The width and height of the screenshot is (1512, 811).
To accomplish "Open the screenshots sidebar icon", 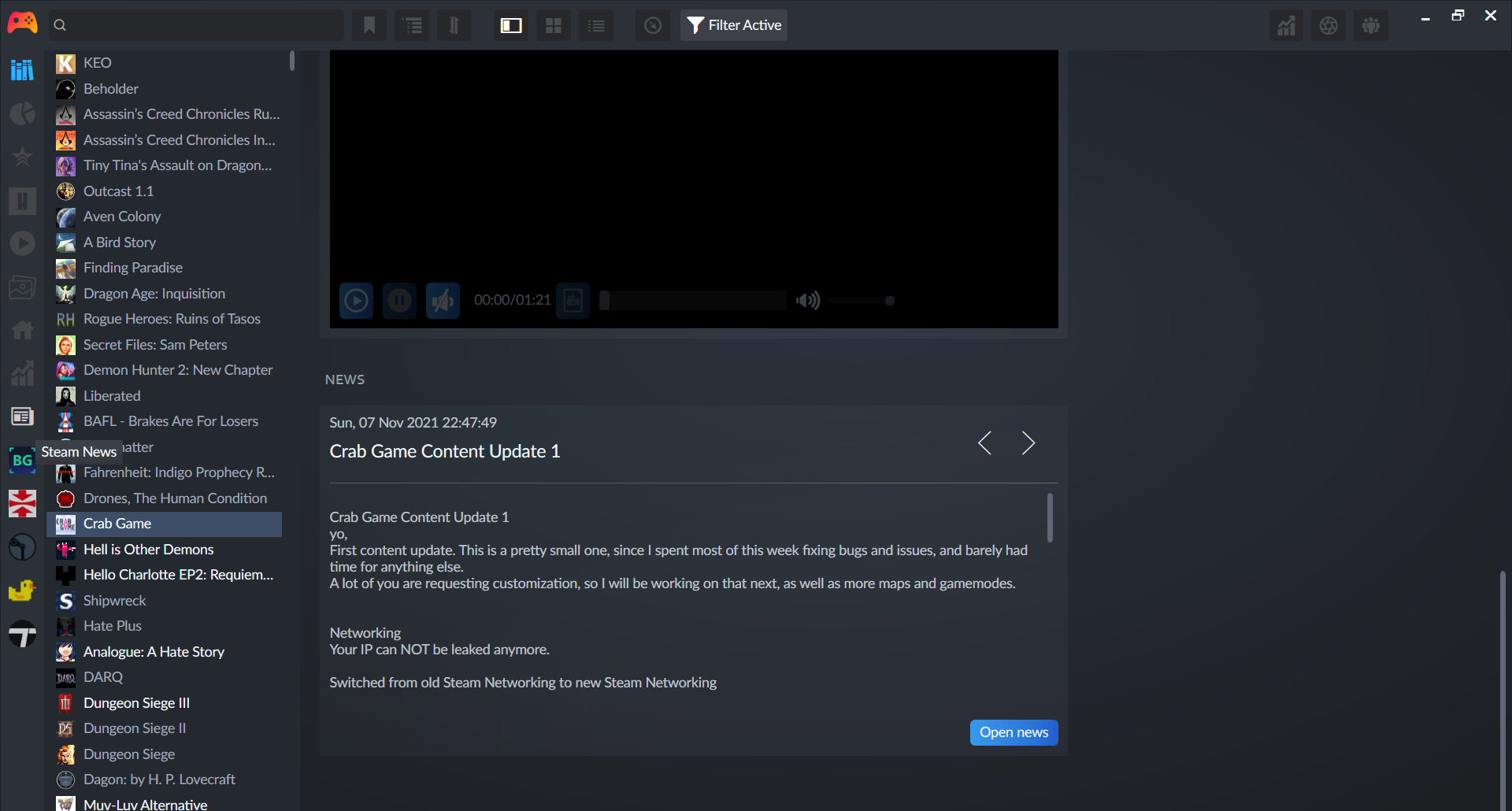I will [22, 287].
